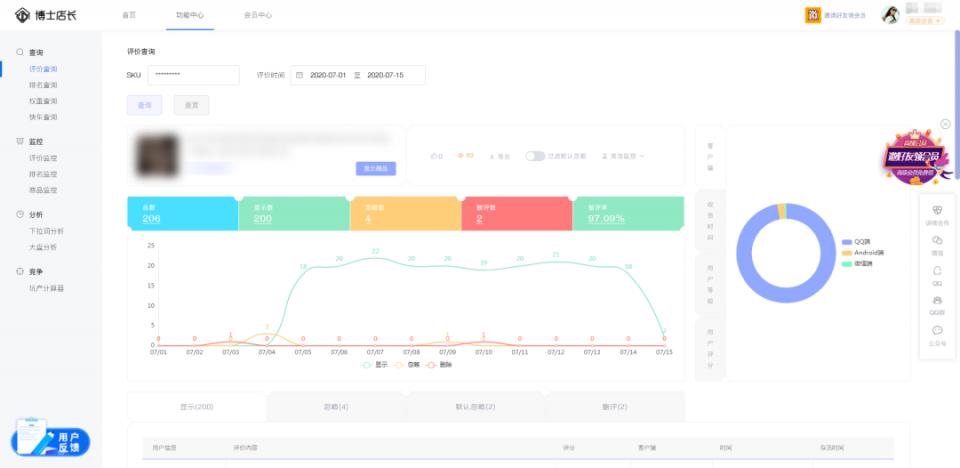
Task: Click the blue button on product card
Action: pos(376,168)
